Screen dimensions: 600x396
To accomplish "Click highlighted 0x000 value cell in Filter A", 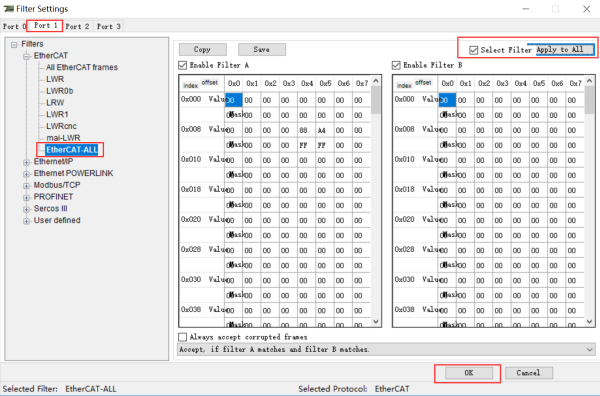I will tap(233, 100).
